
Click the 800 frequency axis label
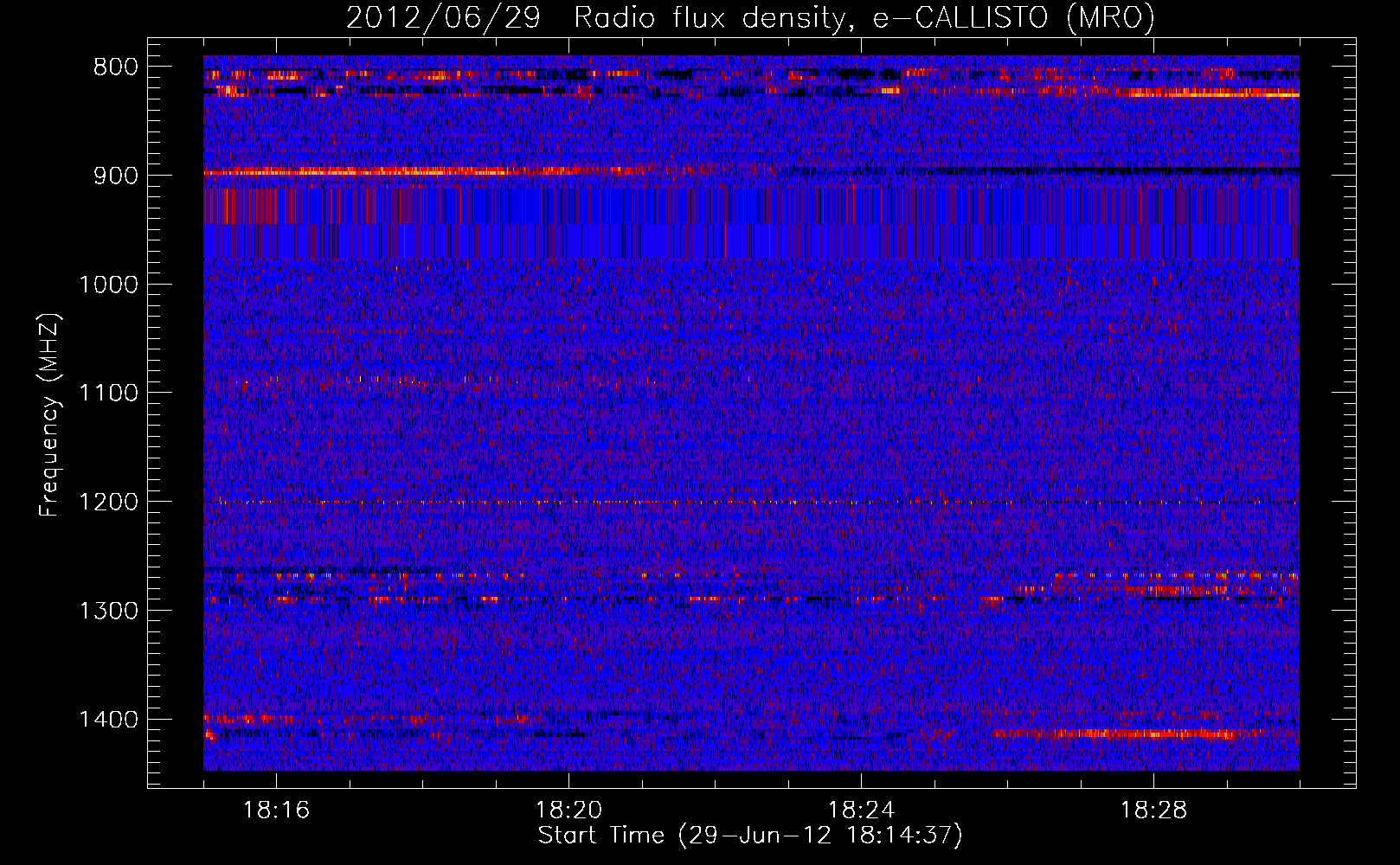click(116, 67)
